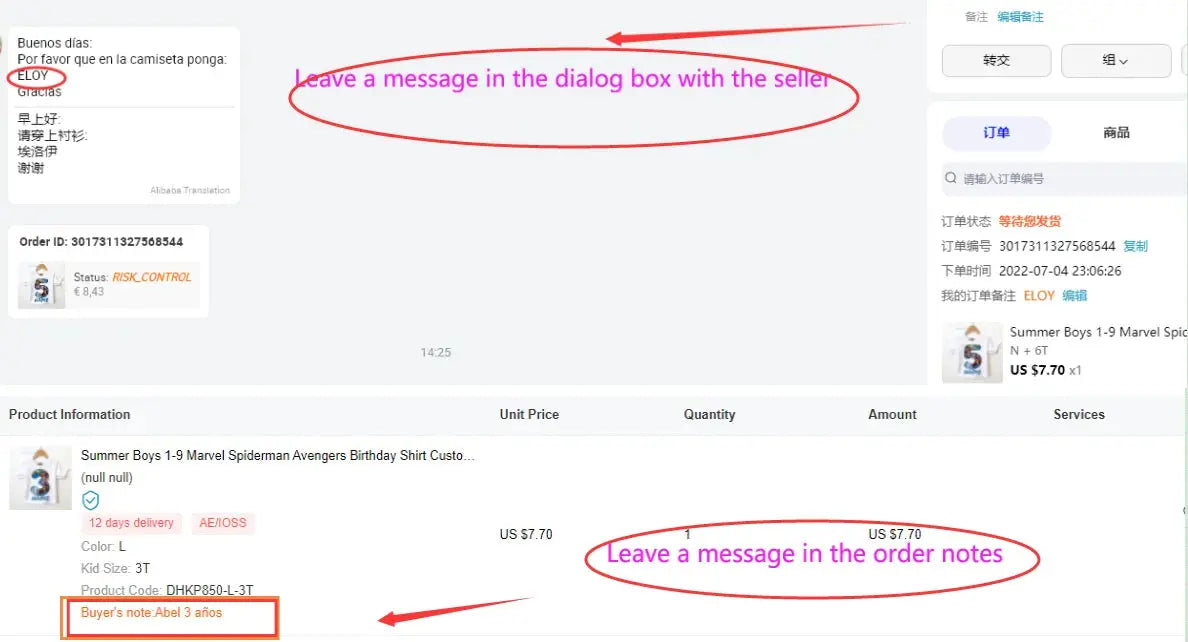This screenshot has height=642, width=1188.
Task: Click the RISK_CONTROL status in order card
Action: click(x=152, y=277)
